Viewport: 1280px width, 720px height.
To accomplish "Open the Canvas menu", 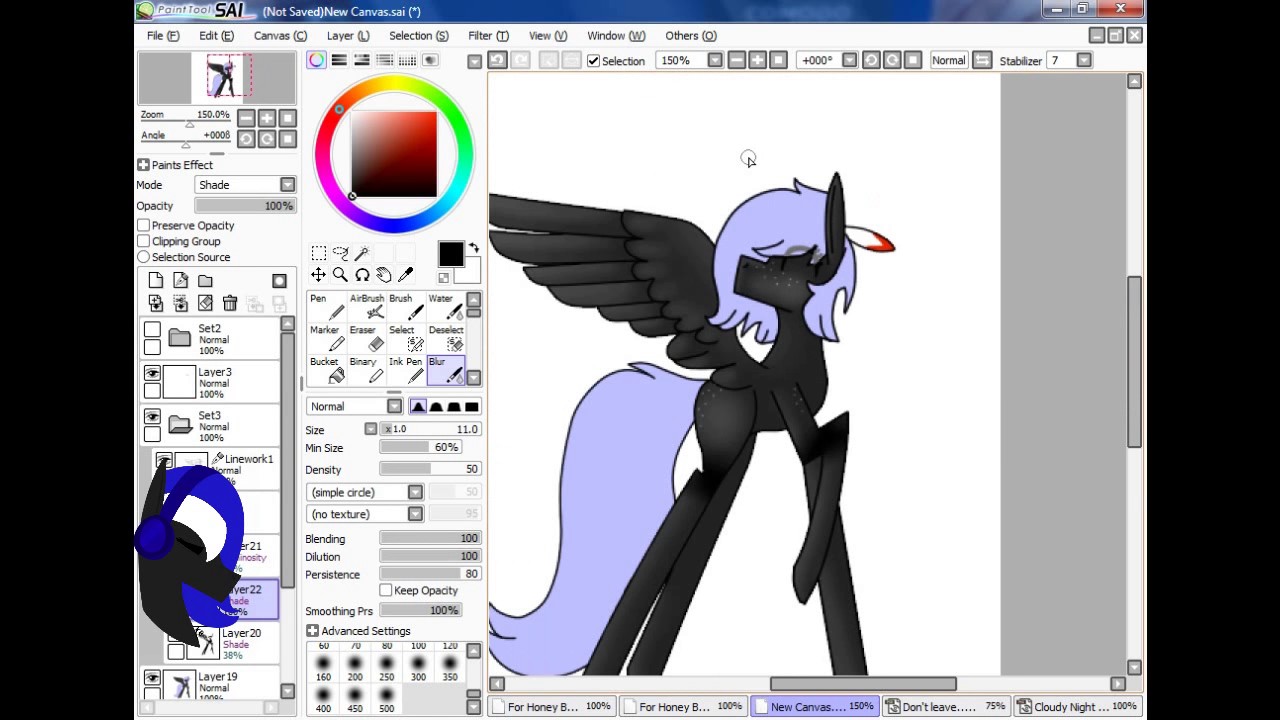I will 280,36.
